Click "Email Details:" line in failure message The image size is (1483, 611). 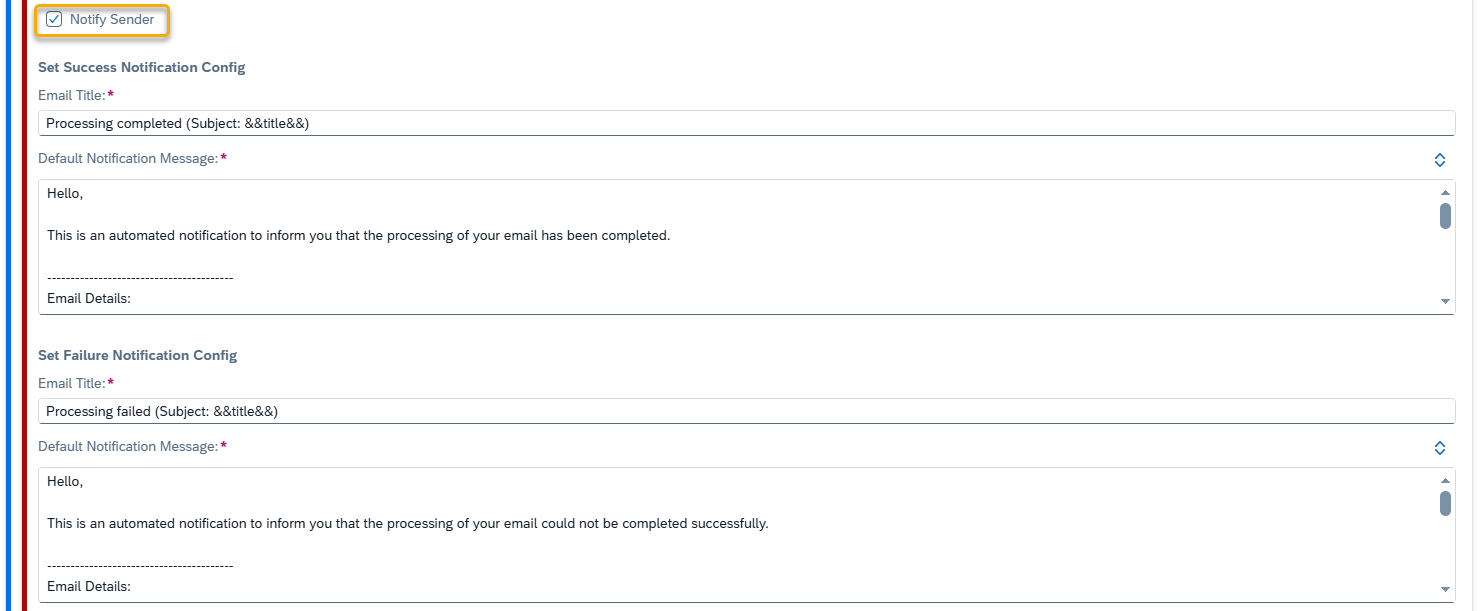point(89,586)
